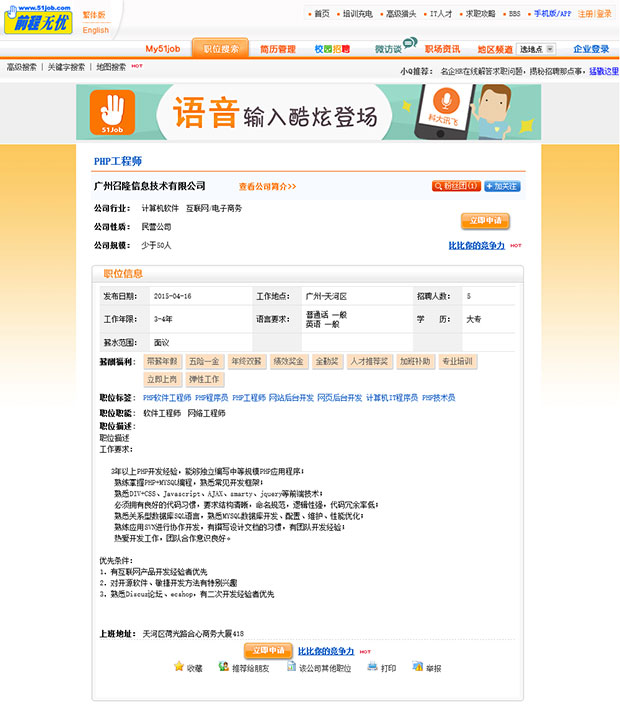Open the My51job tab

pos(163,49)
